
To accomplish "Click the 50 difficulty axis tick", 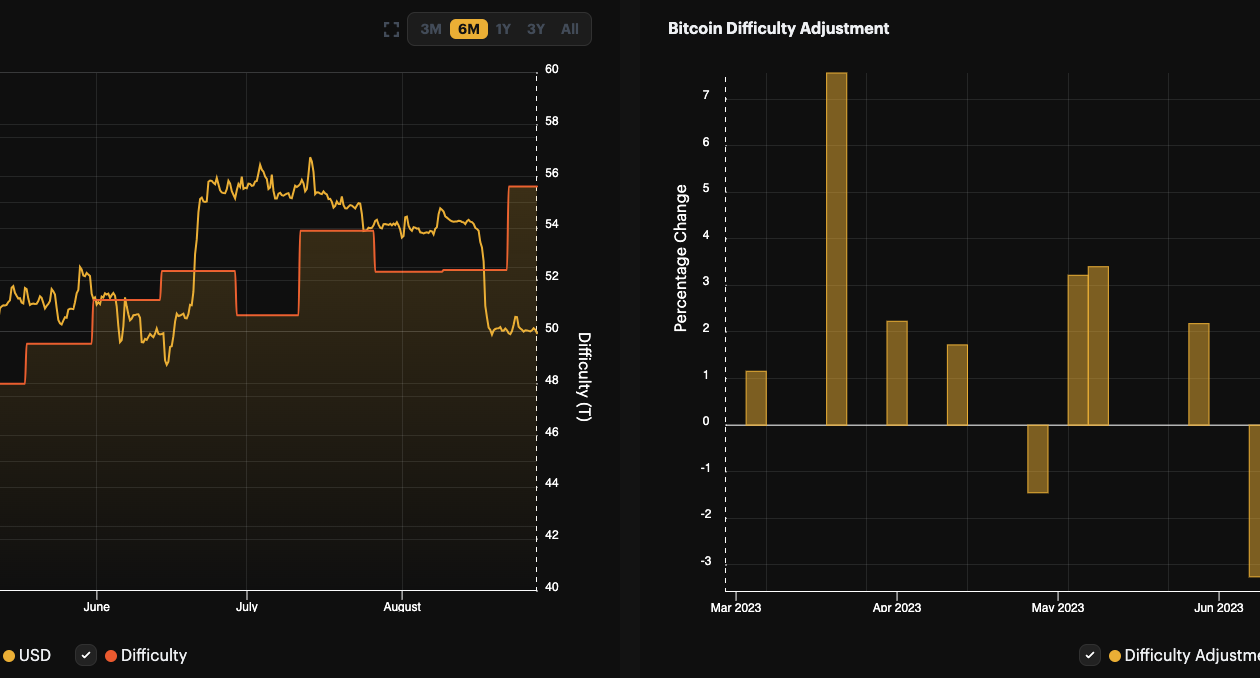I will 552,329.
